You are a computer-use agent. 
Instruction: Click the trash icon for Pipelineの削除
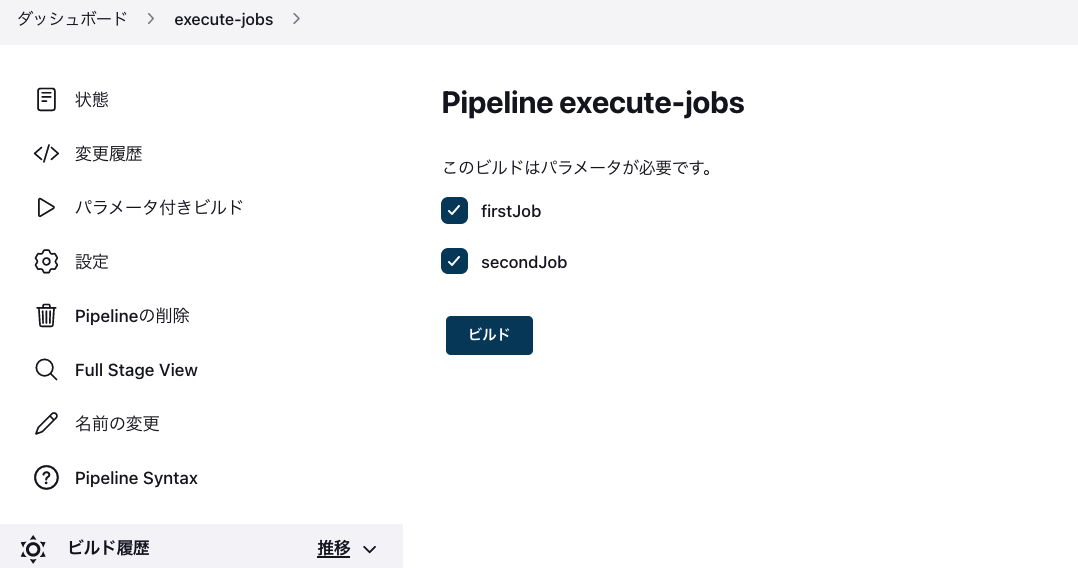pos(46,316)
